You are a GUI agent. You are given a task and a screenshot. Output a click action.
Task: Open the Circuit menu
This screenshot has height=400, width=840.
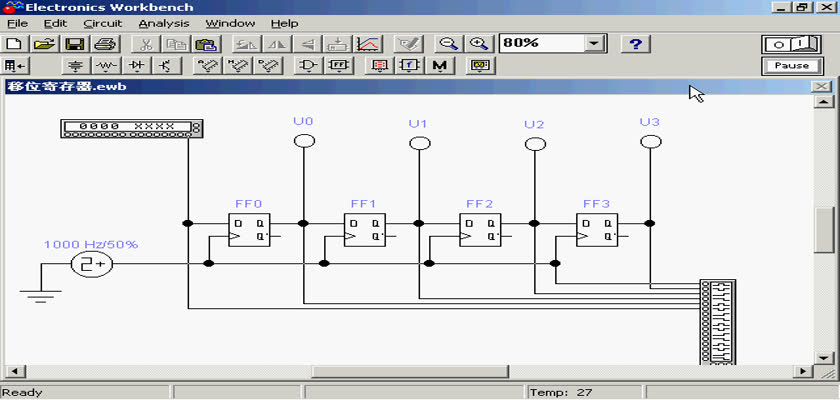coord(103,23)
